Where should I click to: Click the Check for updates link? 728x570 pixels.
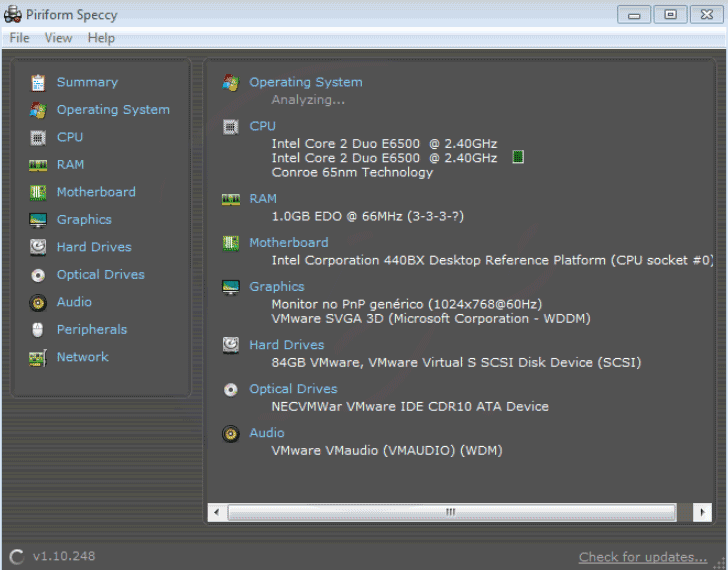pos(642,557)
